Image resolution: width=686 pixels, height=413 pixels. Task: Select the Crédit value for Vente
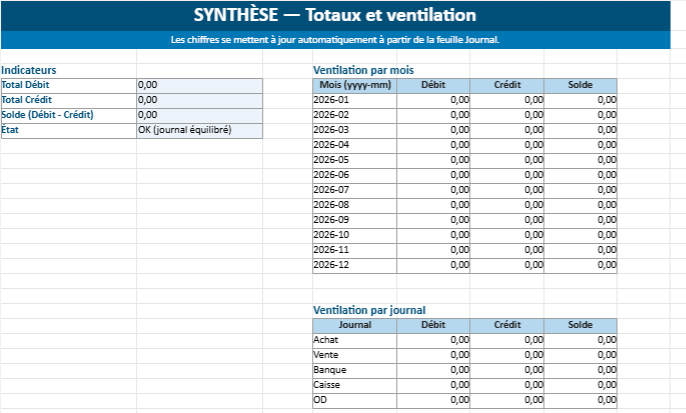click(508, 355)
